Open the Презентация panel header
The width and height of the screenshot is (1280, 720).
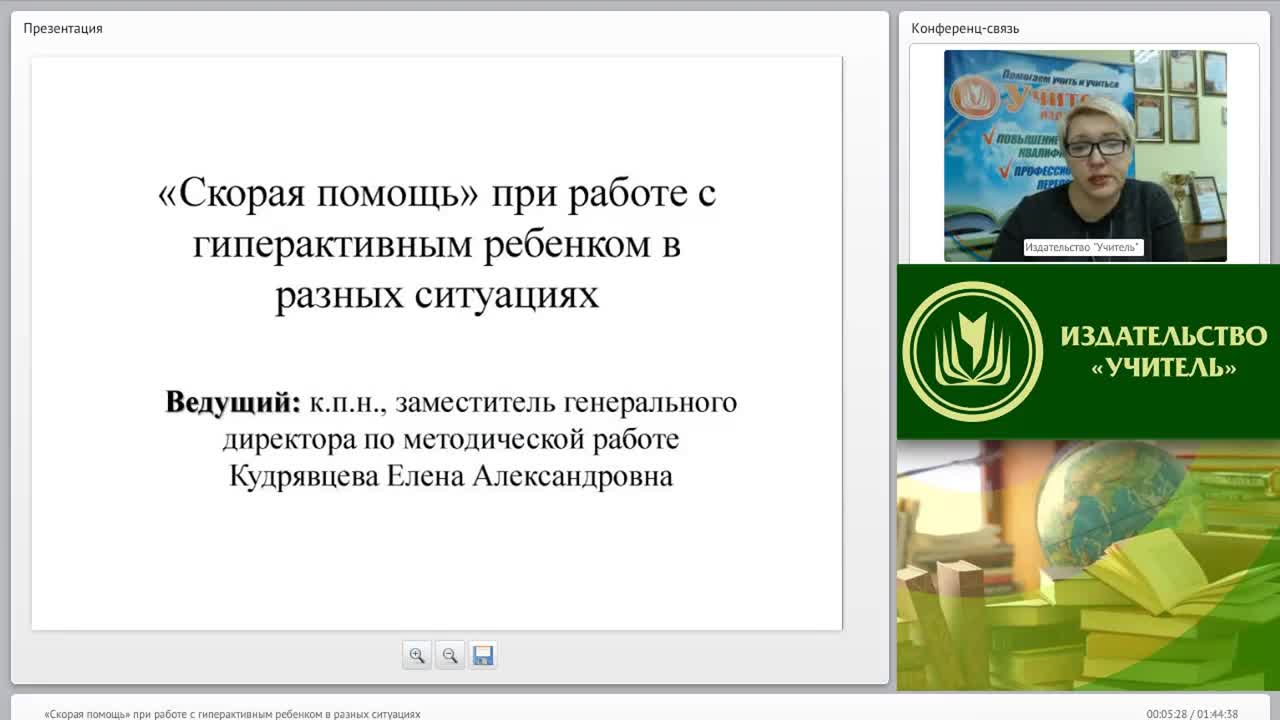tap(63, 28)
